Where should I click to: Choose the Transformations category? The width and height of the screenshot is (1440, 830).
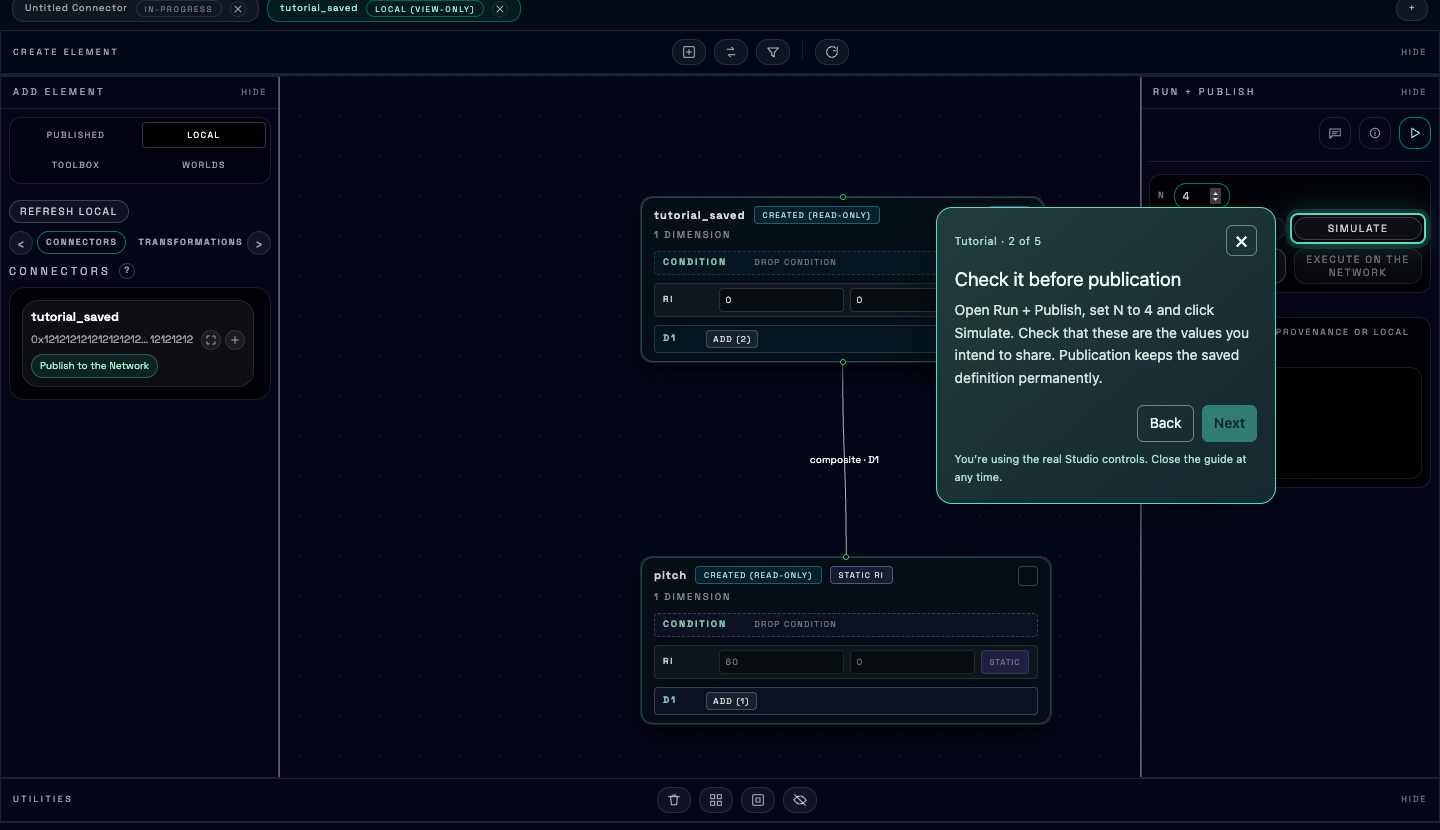(190, 242)
